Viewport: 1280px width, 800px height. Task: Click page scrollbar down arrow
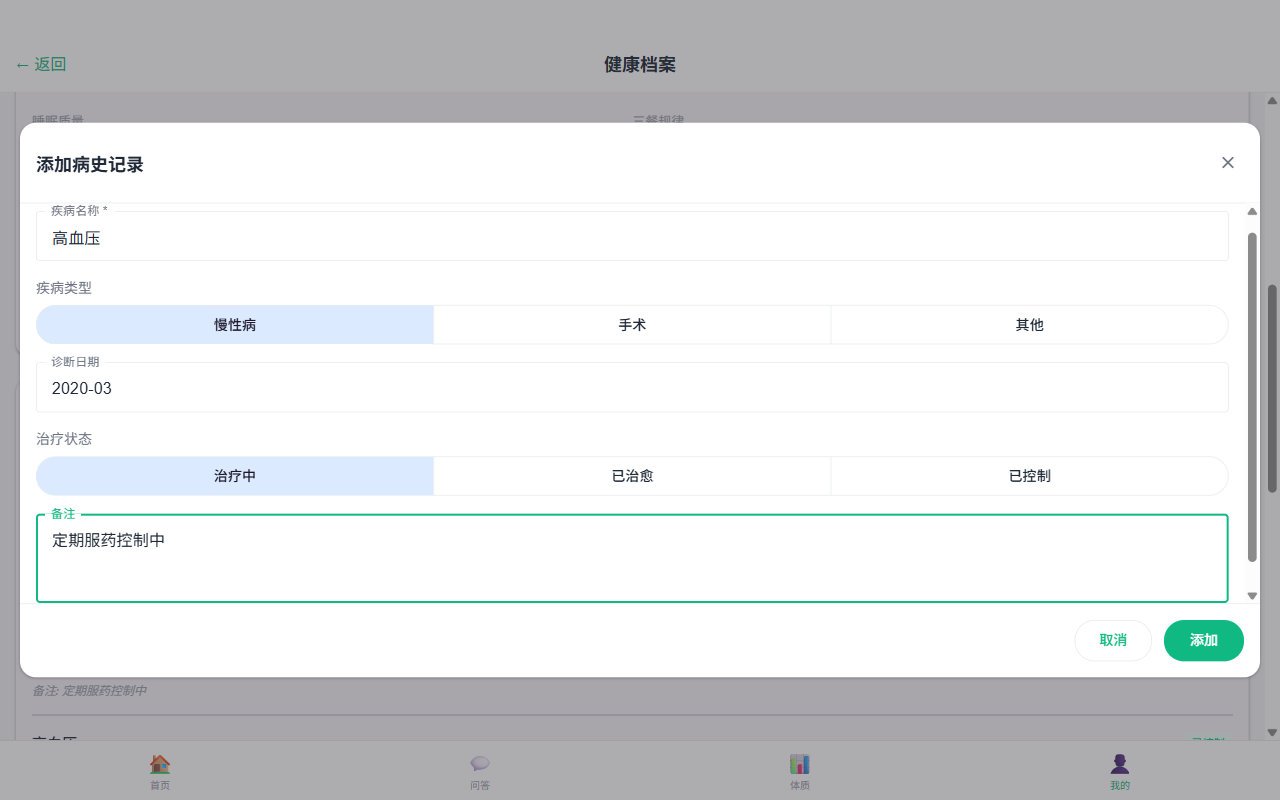(1272, 732)
